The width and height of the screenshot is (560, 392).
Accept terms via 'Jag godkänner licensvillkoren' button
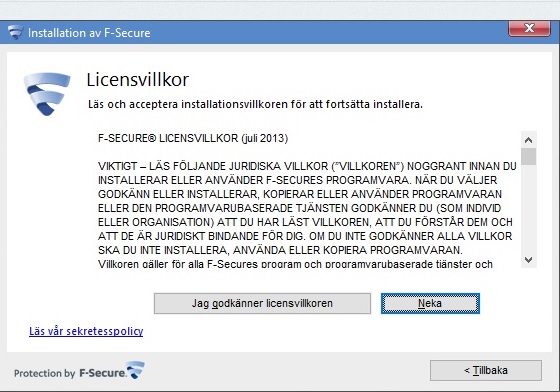point(262,303)
